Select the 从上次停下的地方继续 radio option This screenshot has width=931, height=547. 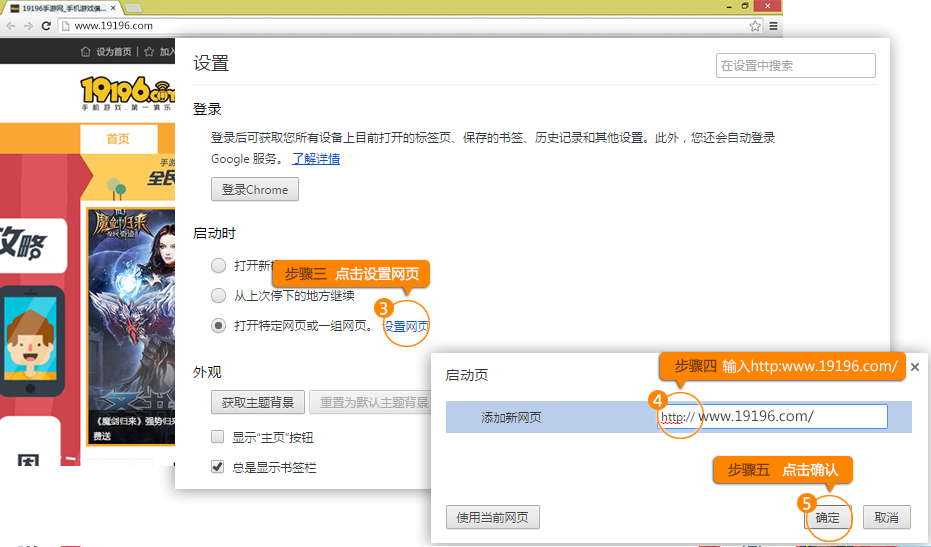coord(218,296)
